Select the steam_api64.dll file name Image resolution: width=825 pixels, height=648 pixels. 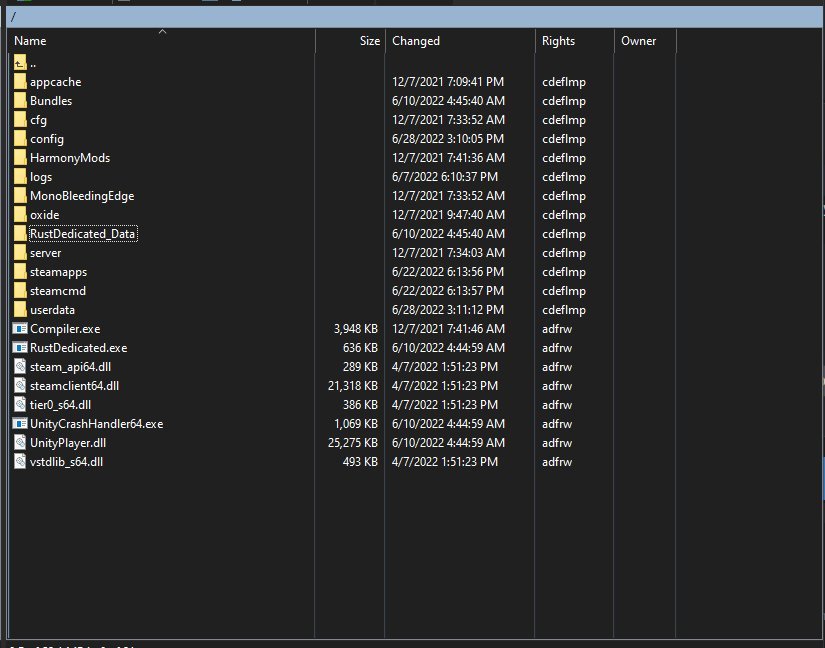pyautogui.click(x=71, y=367)
